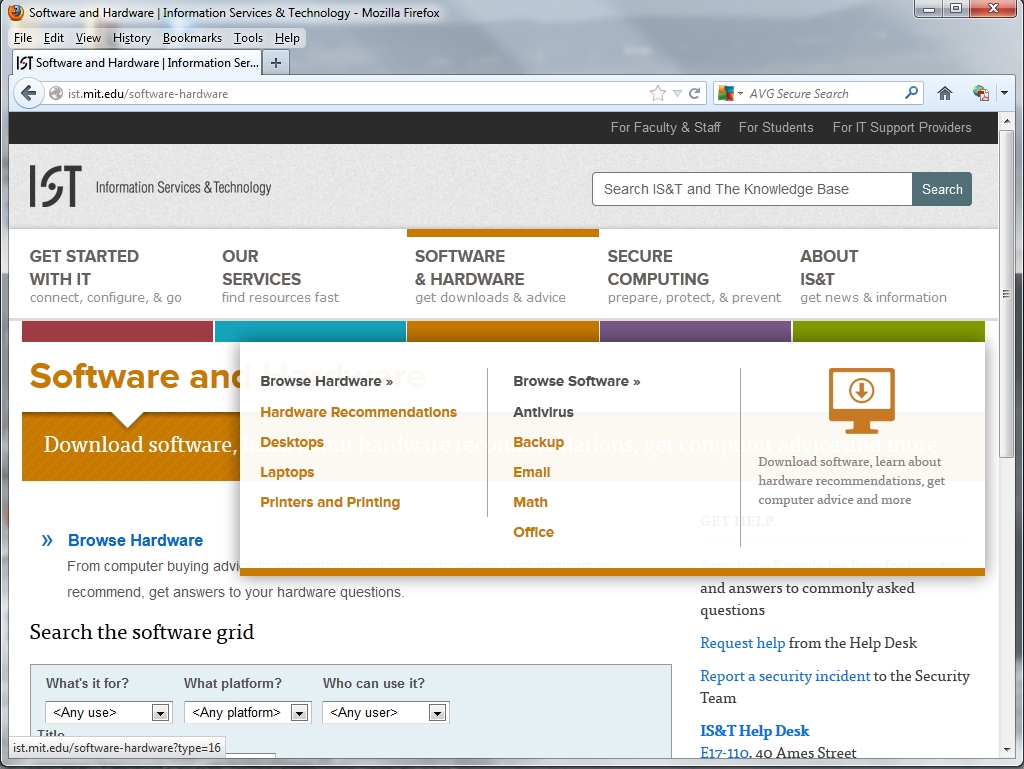Click the magnifier icon in AVG search box
This screenshot has height=769, width=1024.
[x=911, y=93]
